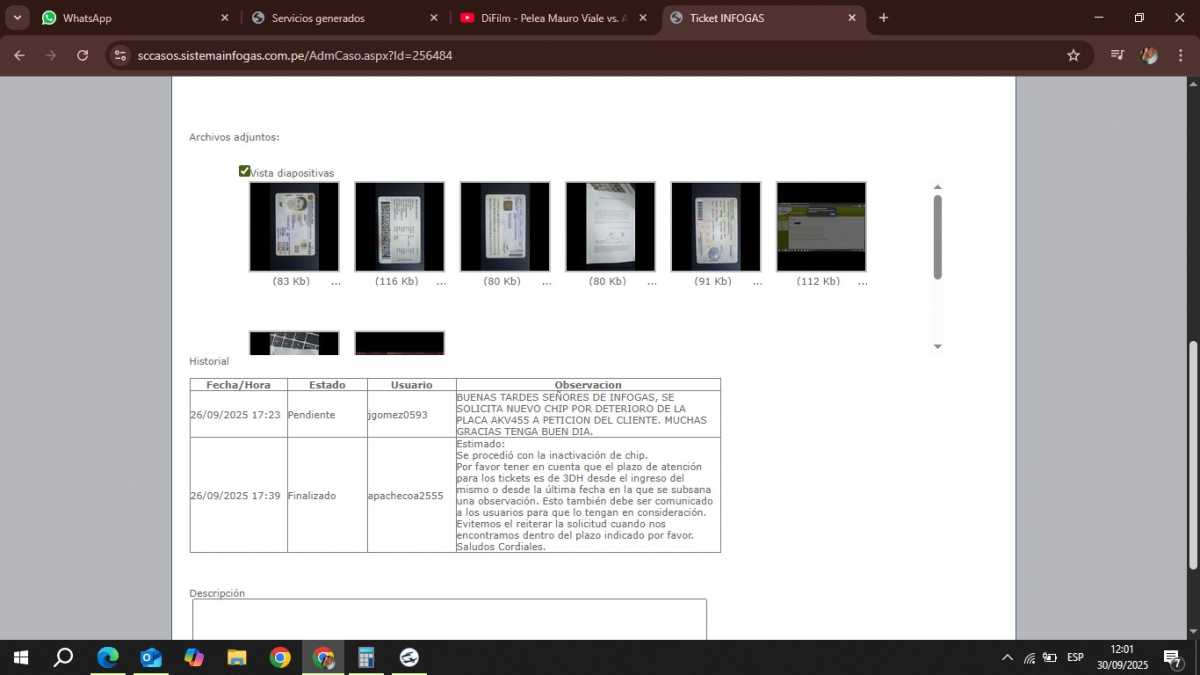The height and width of the screenshot is (675, 1200).
Task: Open the Chrome profile avatar
Action: point(1150,56)
